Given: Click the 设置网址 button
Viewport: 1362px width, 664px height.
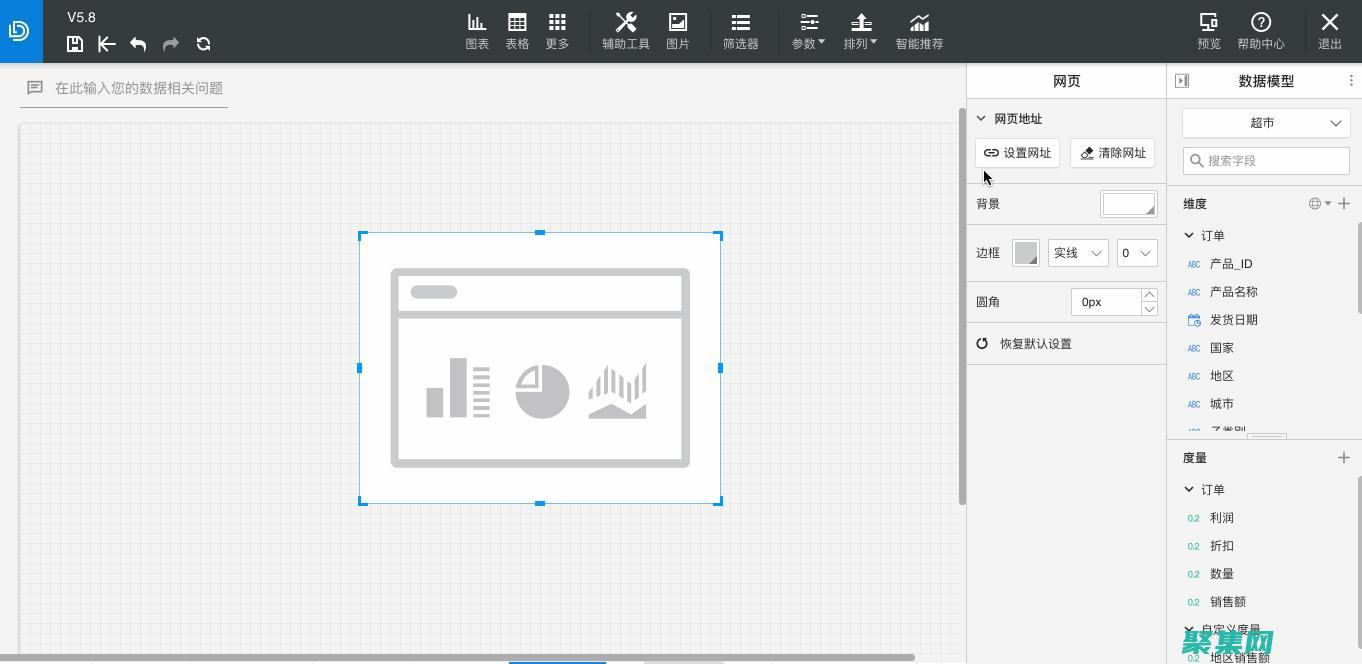Looking at the screenshot, I should click(x=1017, y=153).
